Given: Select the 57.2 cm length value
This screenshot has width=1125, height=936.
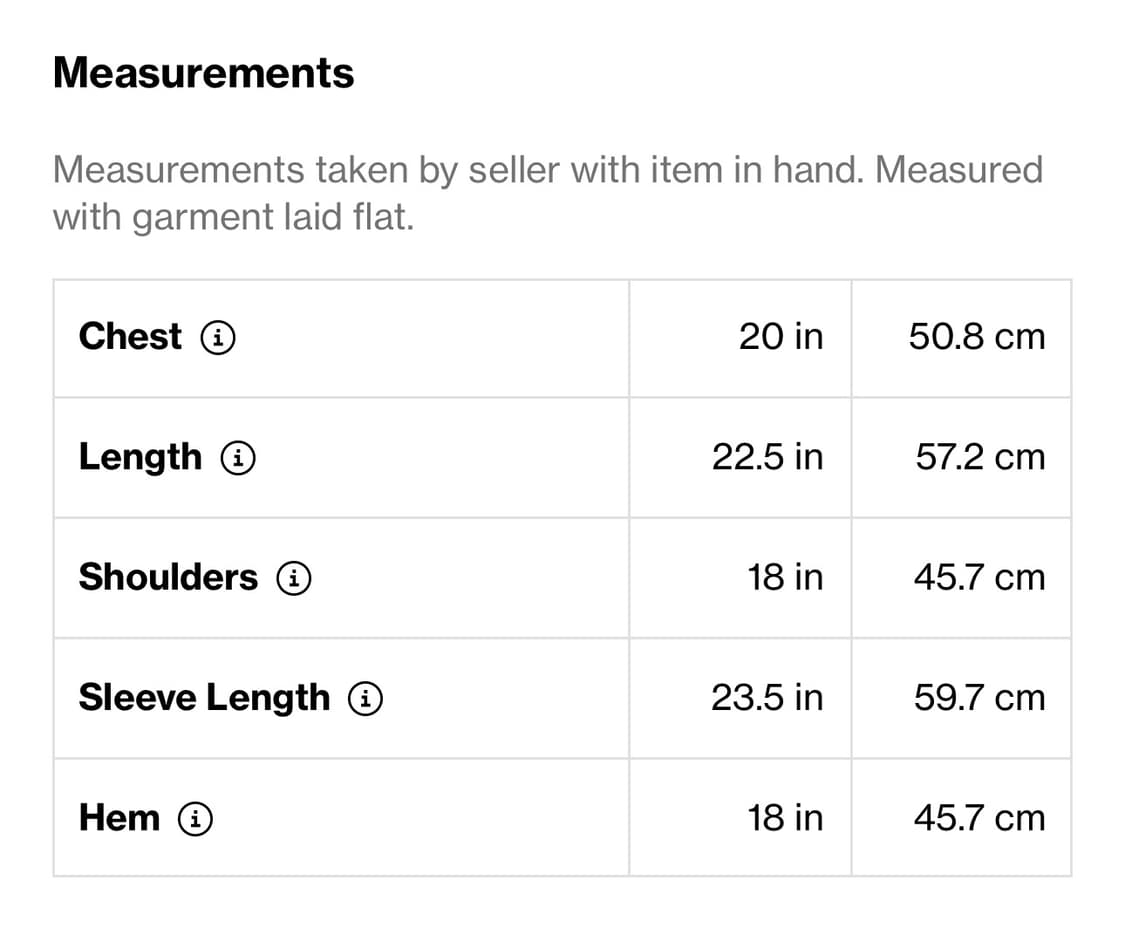Looking at the screenshot, I should click(x=979, y=457).
